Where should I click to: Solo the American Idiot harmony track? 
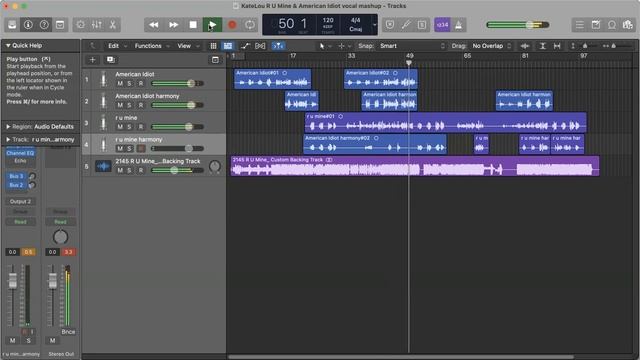click(129, 105)
